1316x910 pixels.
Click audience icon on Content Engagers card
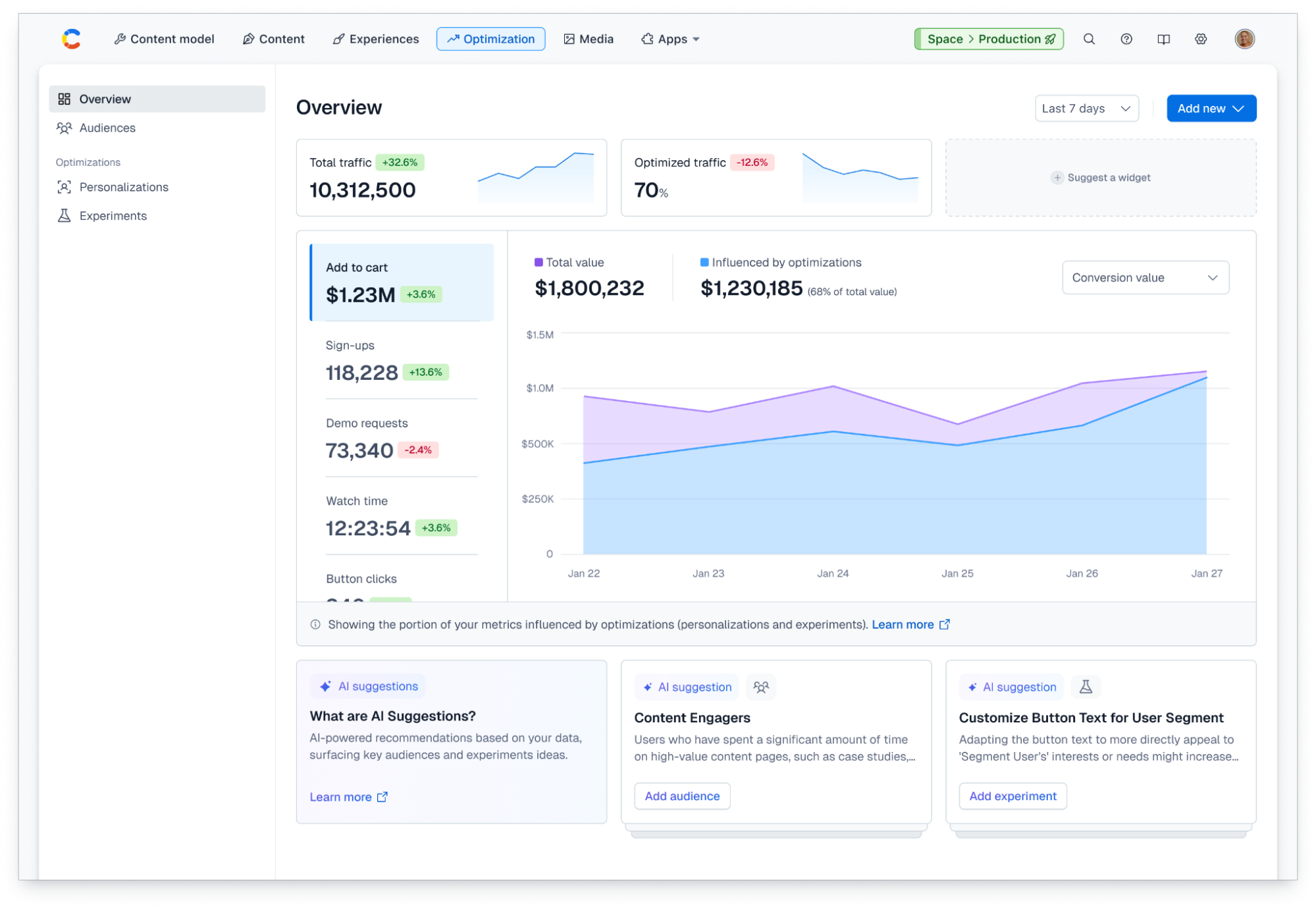point(761,687)
